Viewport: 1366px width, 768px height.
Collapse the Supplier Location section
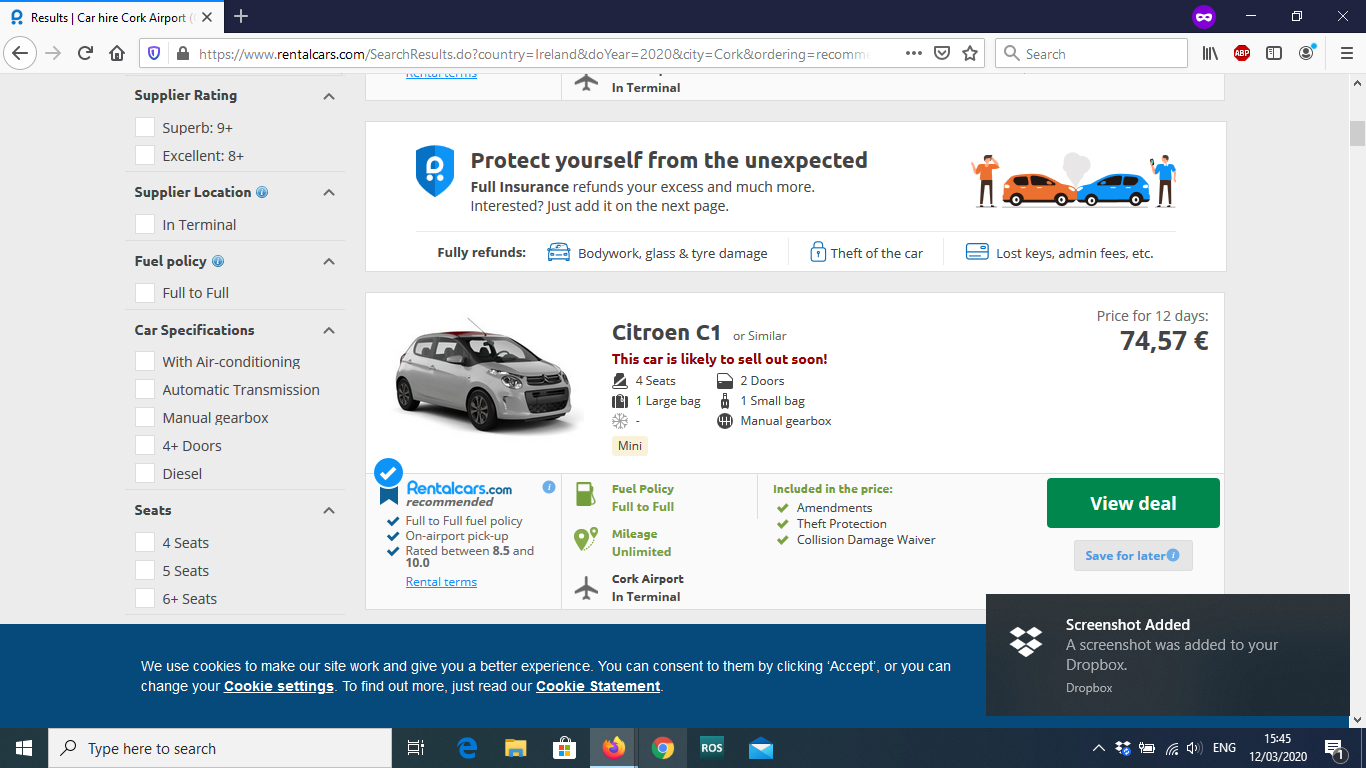pos(328,192)
